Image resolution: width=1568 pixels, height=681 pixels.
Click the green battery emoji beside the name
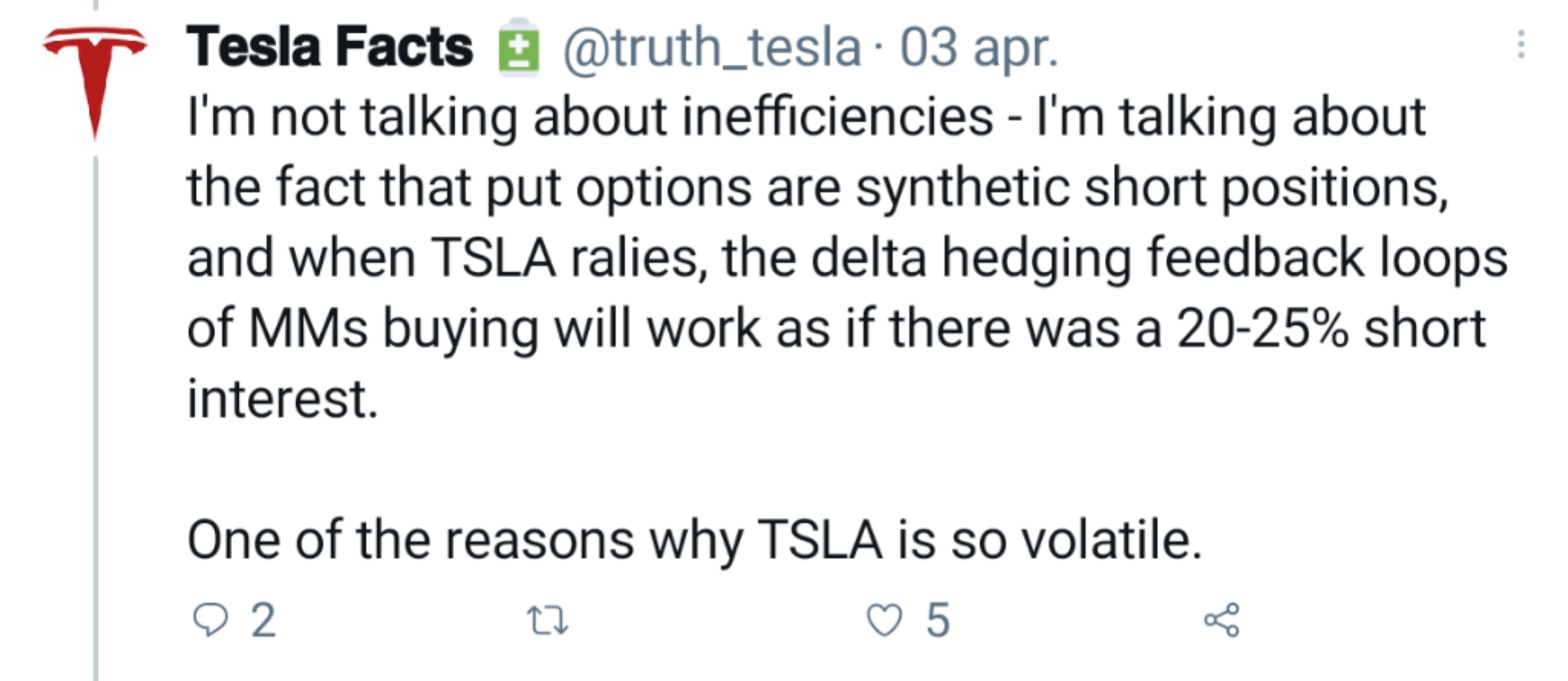518,47
